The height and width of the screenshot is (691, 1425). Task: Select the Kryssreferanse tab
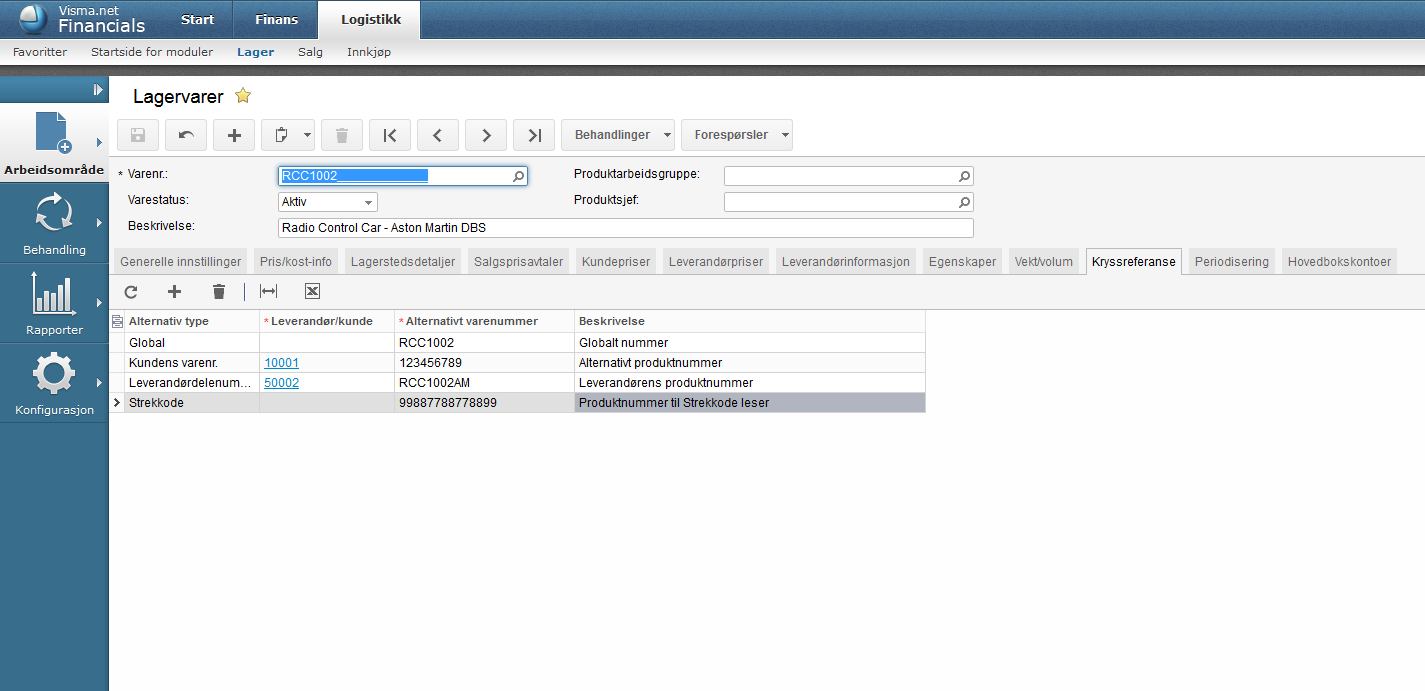click(x=1134, y=262)
